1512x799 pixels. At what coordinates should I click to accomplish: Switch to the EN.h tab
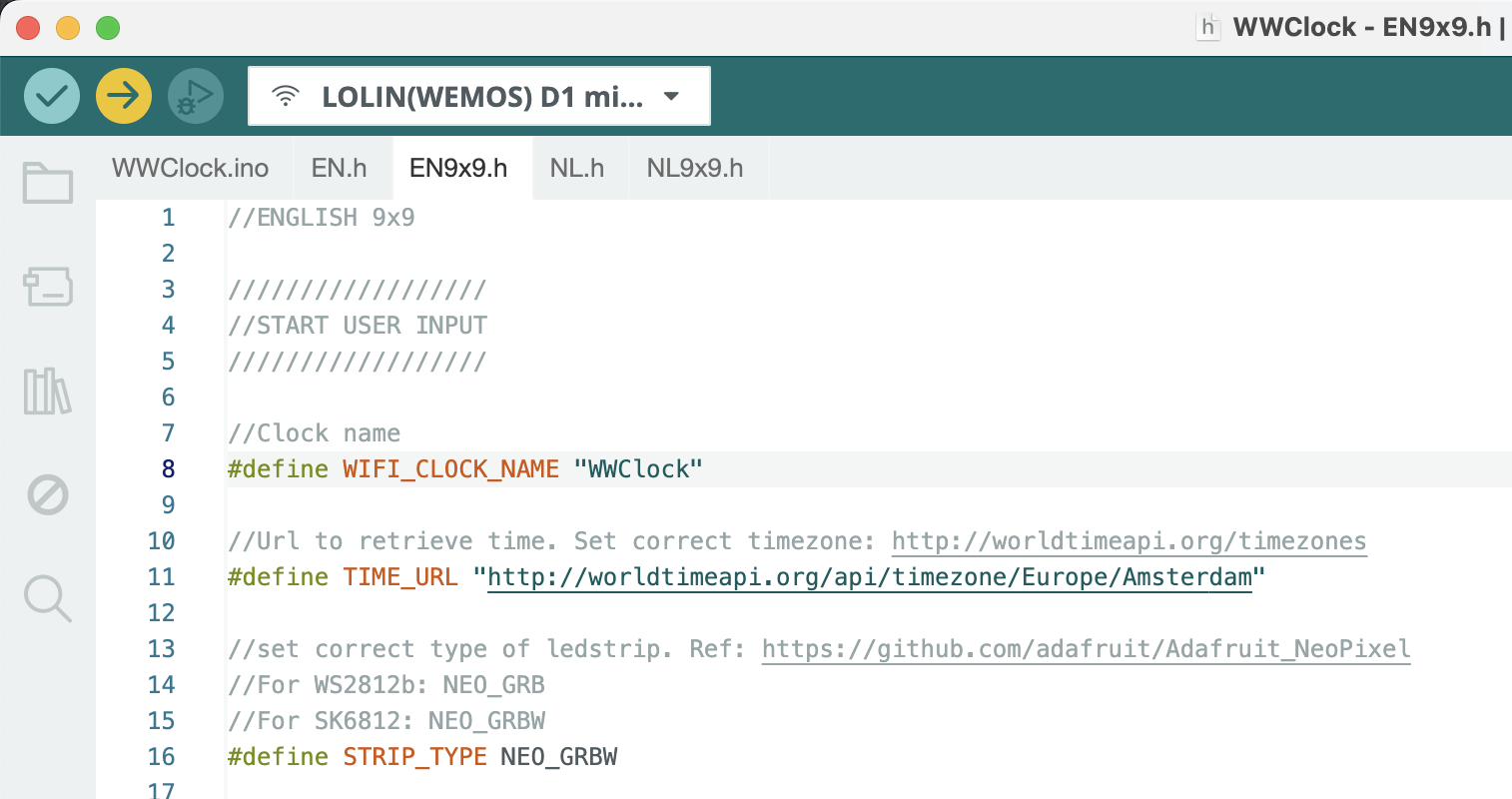tap(340, 168)
